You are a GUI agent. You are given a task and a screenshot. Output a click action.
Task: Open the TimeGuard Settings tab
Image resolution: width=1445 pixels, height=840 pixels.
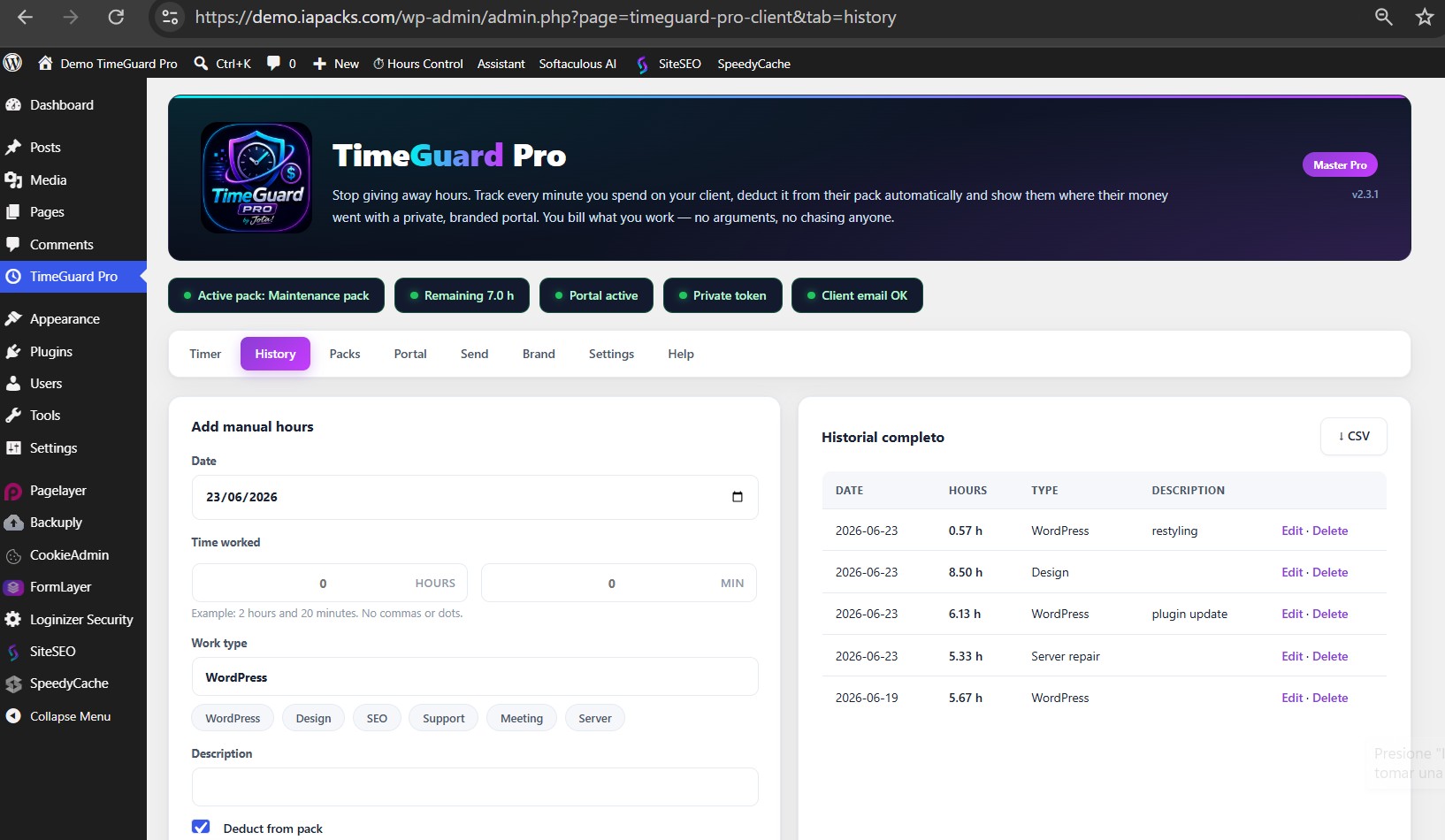pos(611,354)
